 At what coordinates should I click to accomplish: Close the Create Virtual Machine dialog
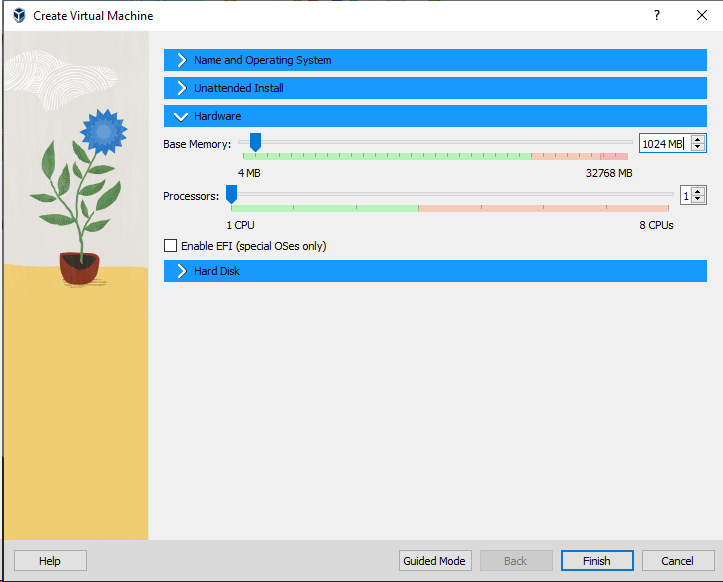click(x=701, y=16)
